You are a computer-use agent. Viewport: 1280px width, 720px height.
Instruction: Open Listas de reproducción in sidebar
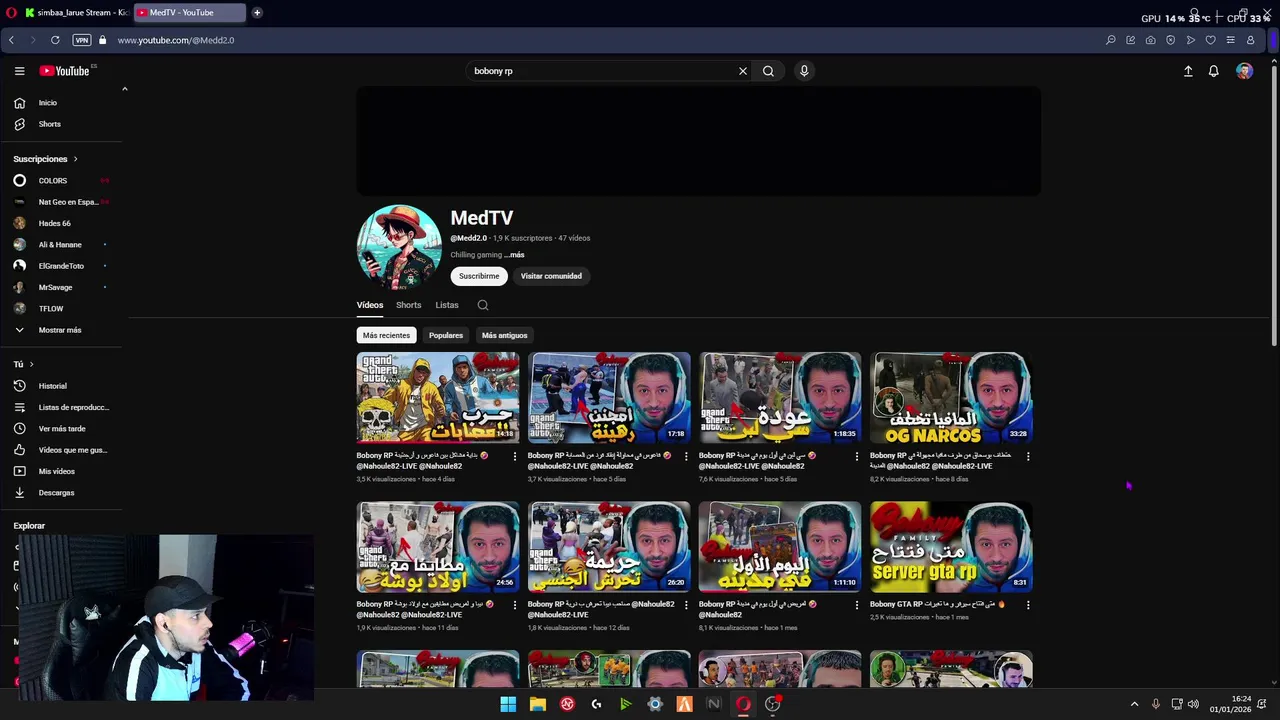(x=62, y=407)
